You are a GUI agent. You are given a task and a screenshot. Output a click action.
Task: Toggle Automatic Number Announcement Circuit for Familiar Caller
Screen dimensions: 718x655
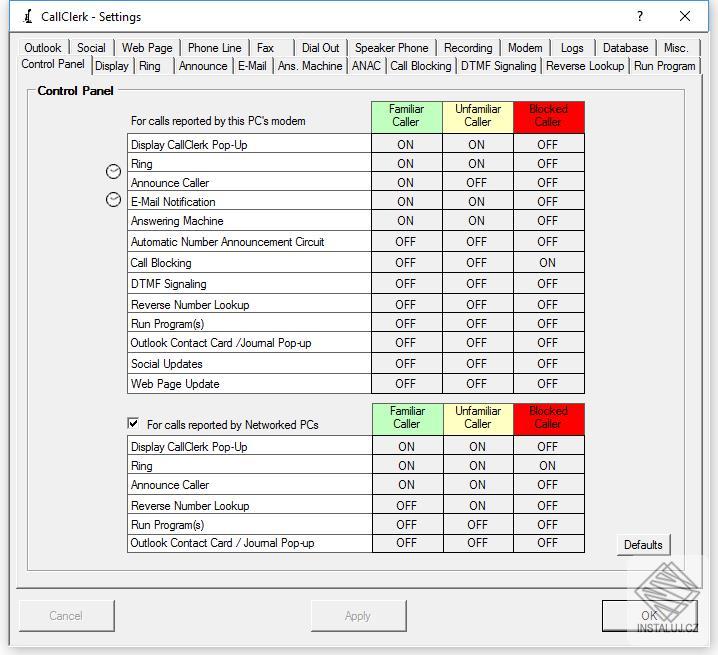406,242
